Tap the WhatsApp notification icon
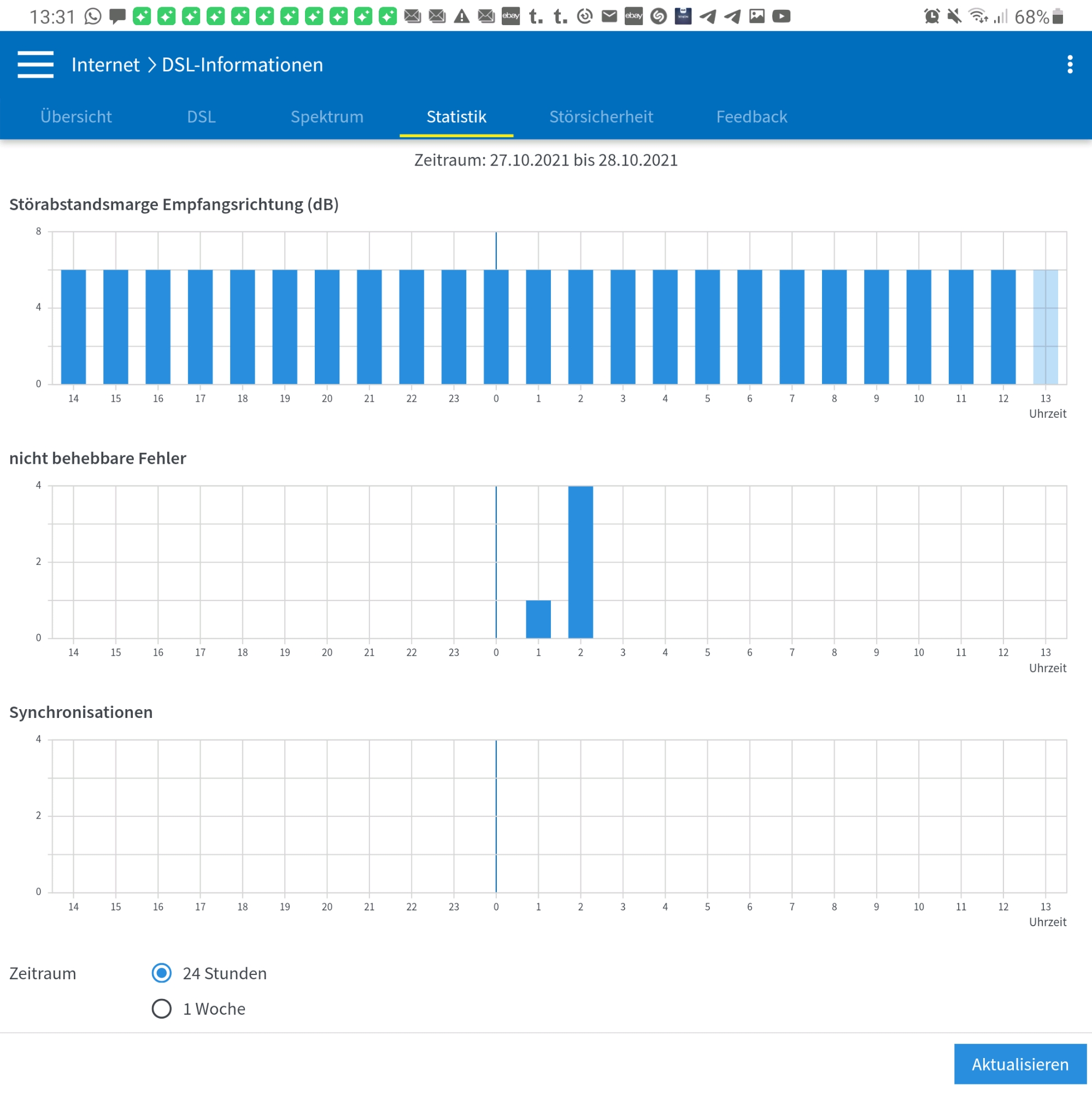Screen dimensions: 1092x1093 click(x=93, y=16)
